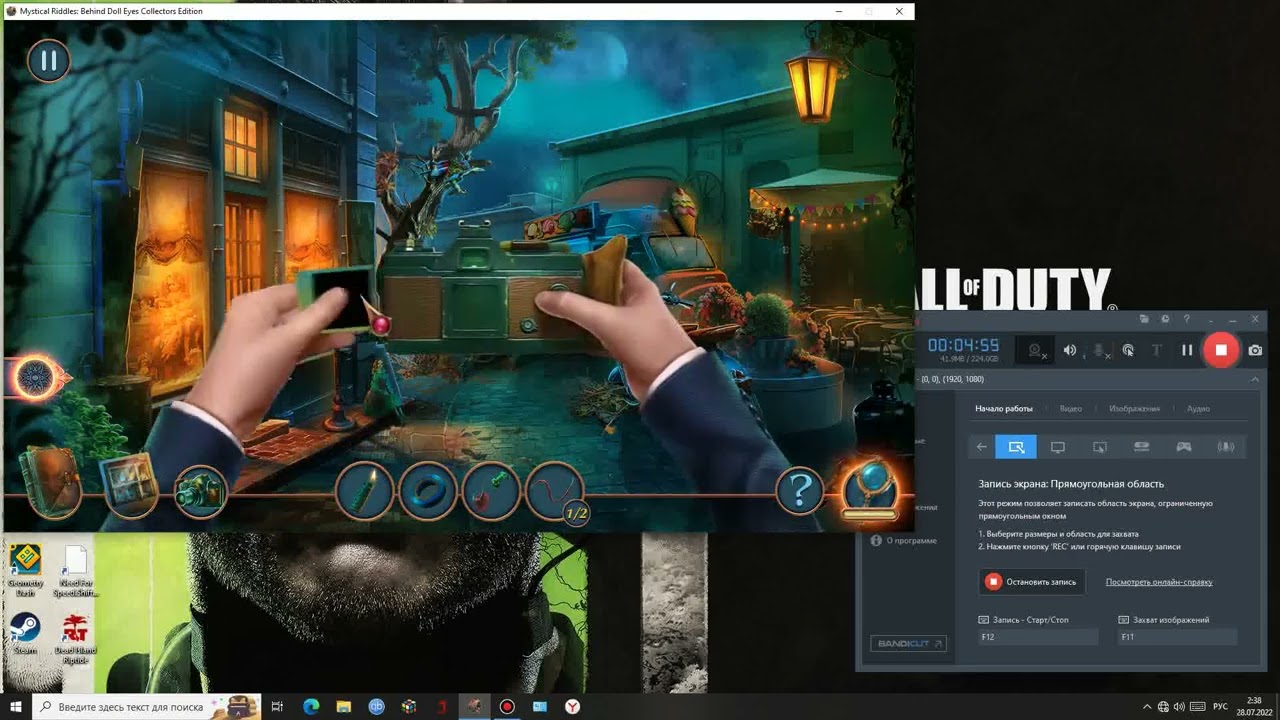Toggle Bandicam microphone recording
Viewport: 1280px width, 720px height.
(1099, 350)
